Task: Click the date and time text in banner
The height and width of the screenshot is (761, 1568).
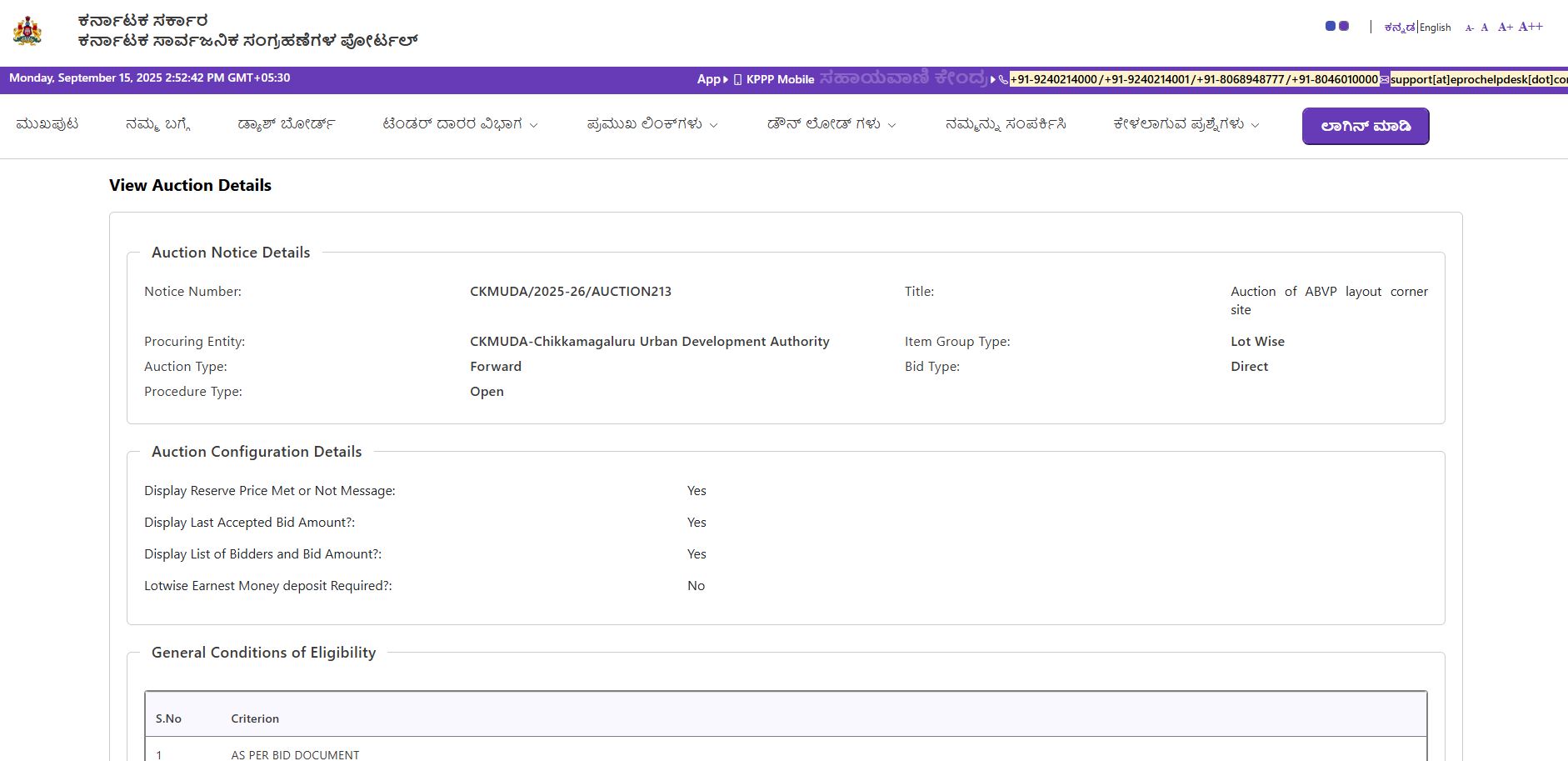Action: tap(150, 78)
